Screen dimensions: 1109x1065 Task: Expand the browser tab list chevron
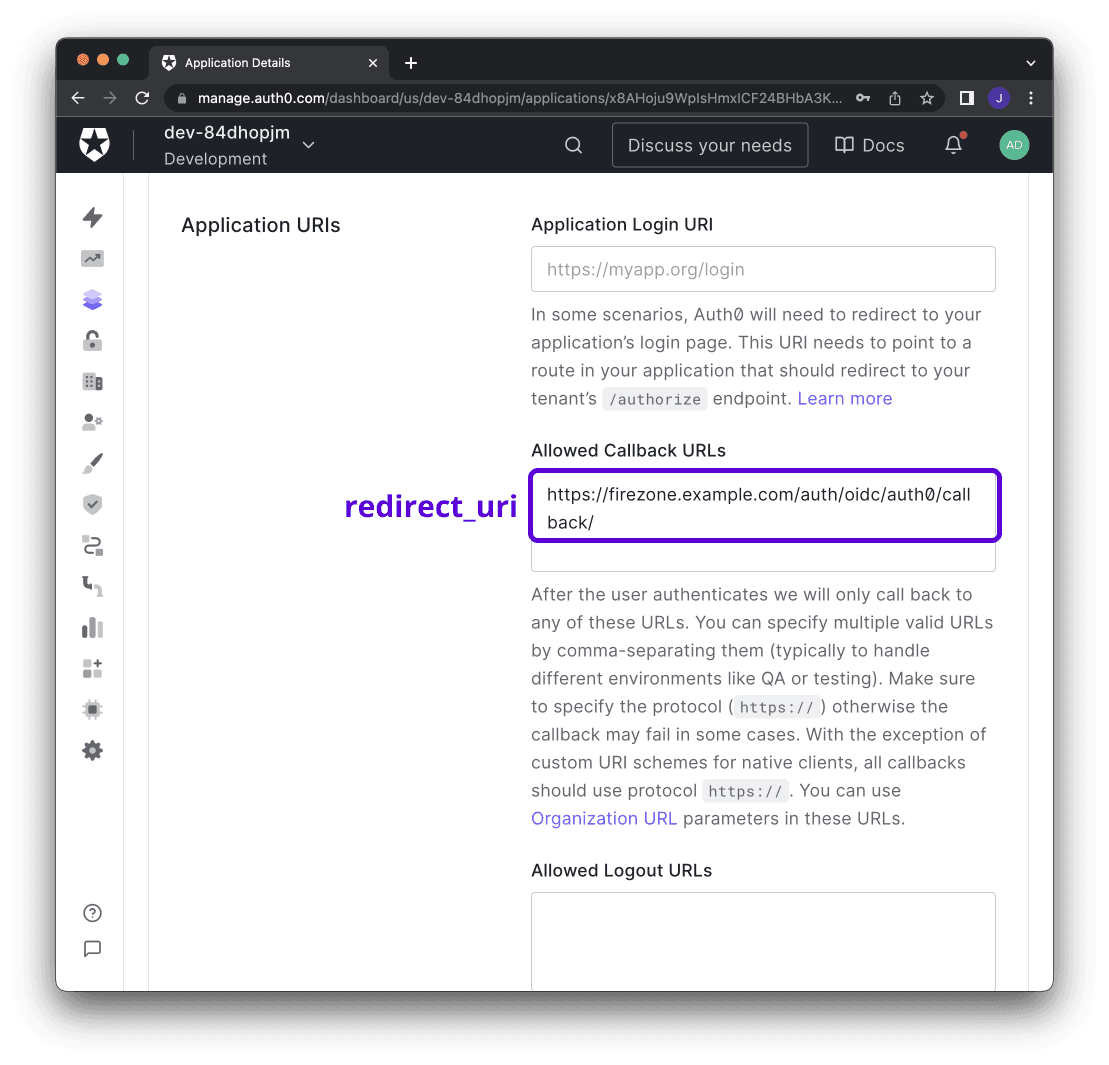point(1030,62)
